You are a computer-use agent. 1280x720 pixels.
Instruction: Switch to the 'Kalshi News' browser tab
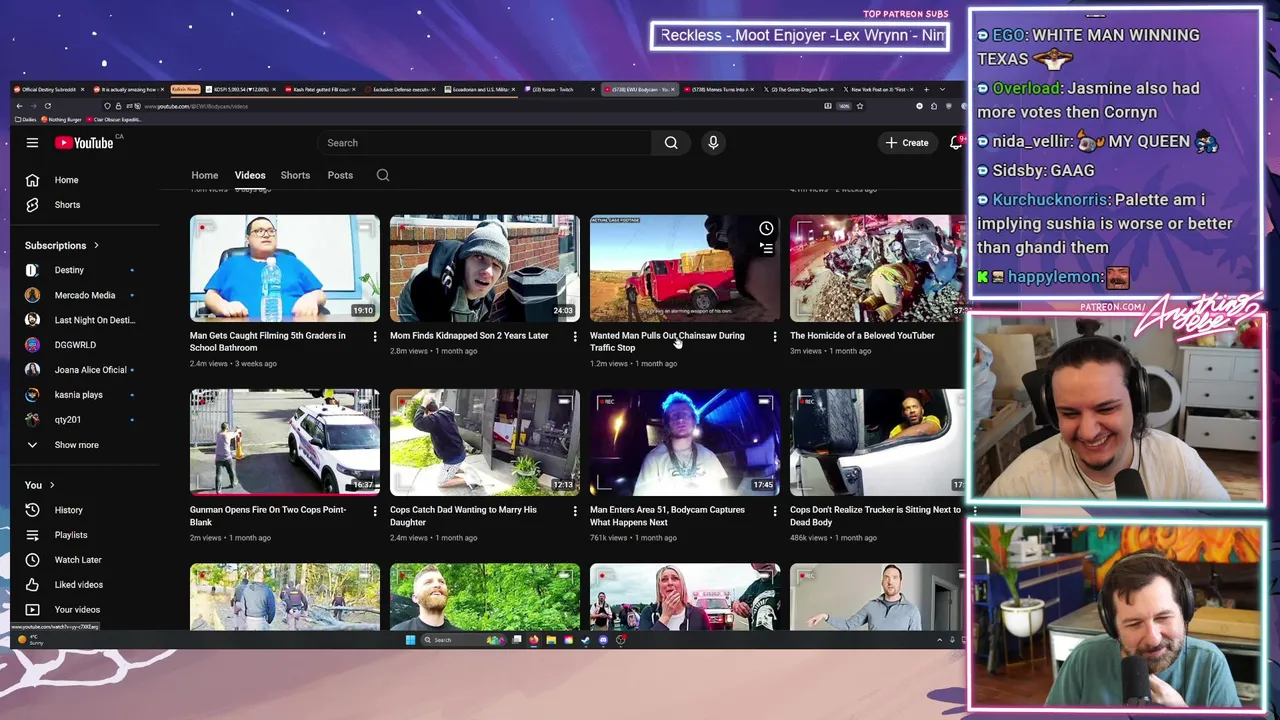pos(186,89)
